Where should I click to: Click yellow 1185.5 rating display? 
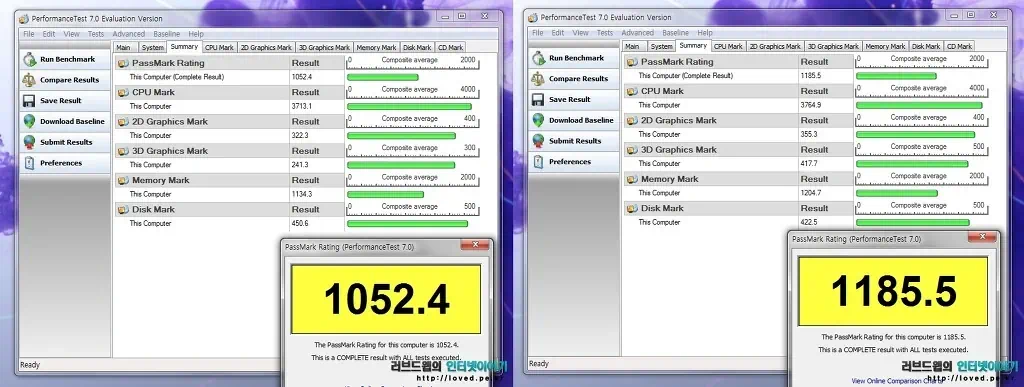tap(893, 291)
